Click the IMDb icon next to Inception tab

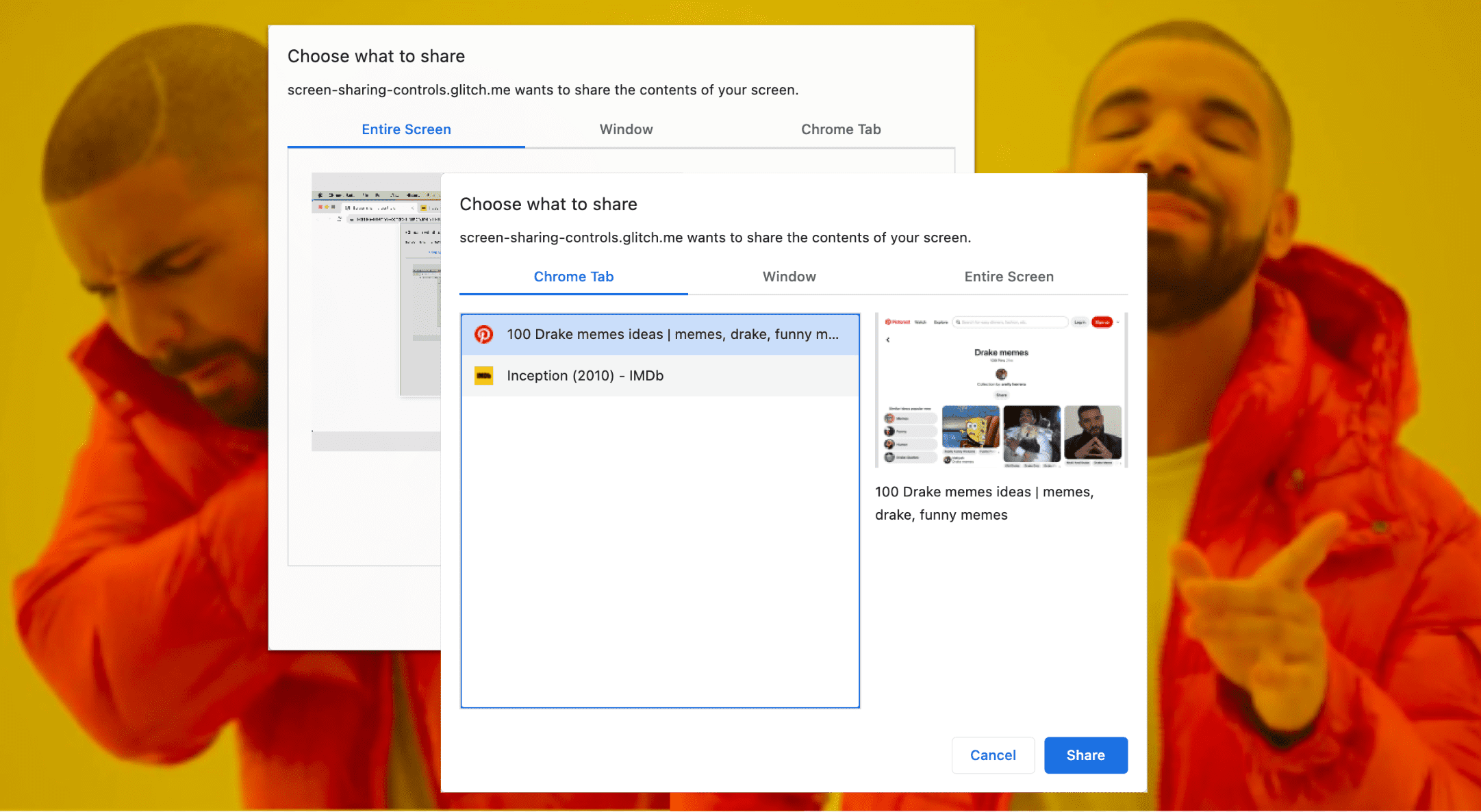pyautogui.click(x=484, y=375)
